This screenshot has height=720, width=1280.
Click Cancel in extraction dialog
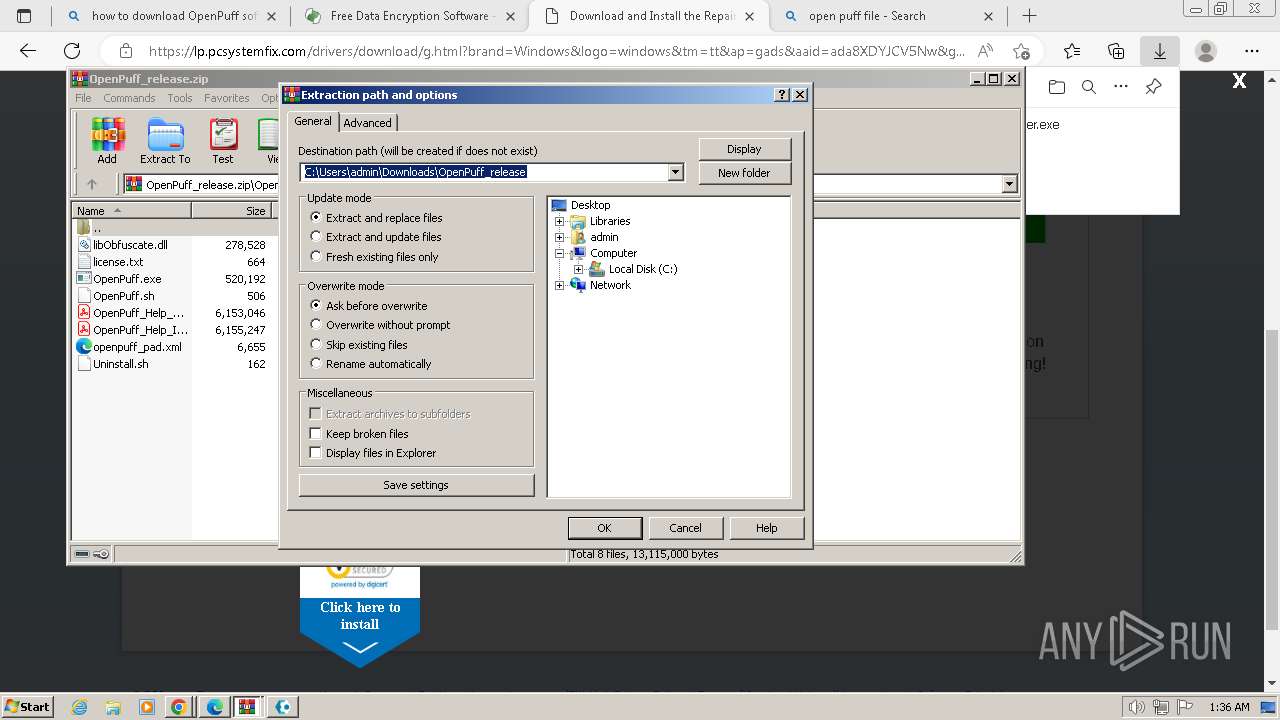coord(685,528)
